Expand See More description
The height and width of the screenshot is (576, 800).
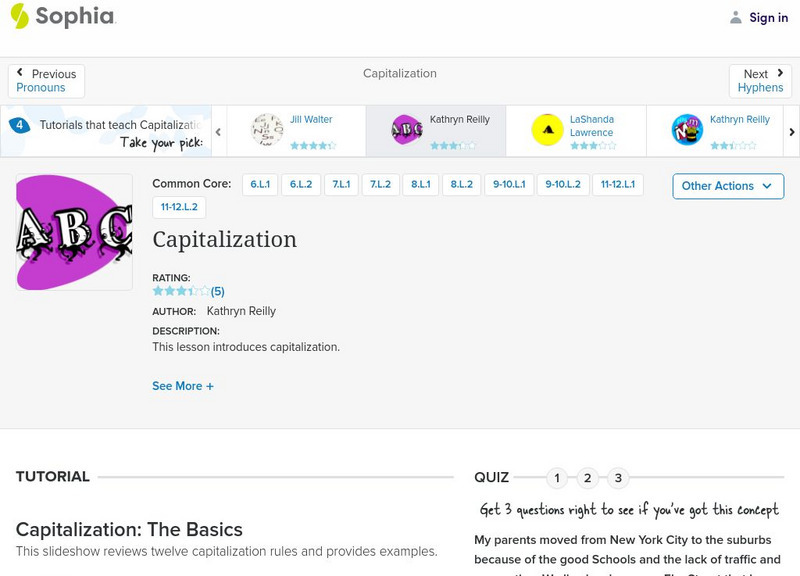click(x=183, y=386)
